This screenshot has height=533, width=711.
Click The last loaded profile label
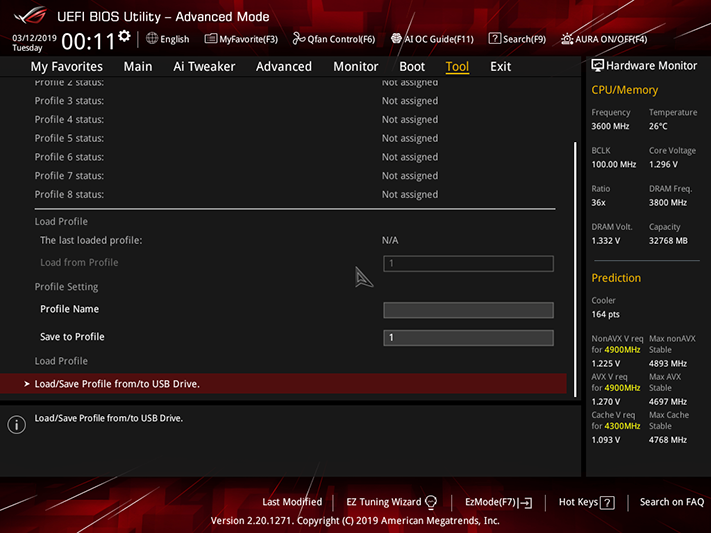coord(91,240)
